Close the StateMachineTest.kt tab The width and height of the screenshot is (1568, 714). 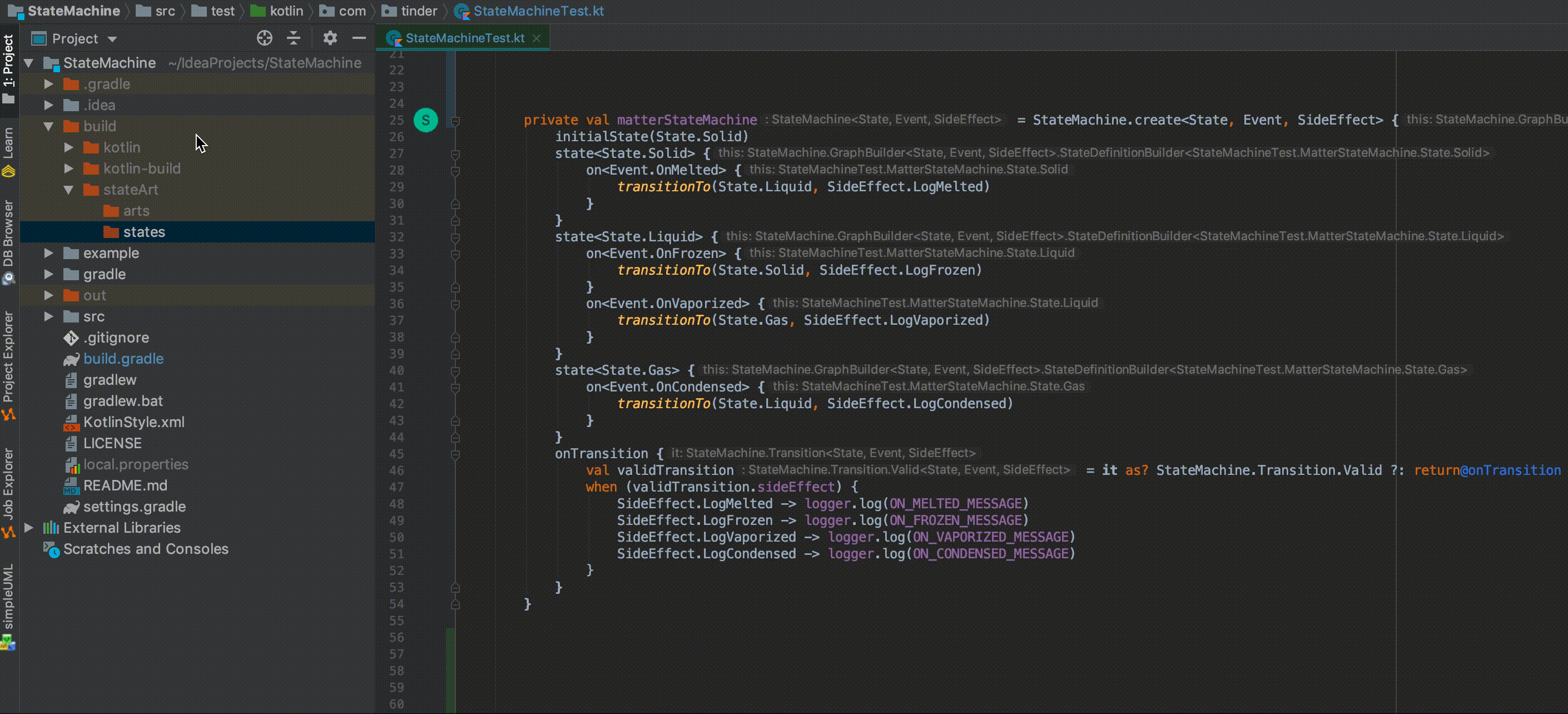(536, 38)
